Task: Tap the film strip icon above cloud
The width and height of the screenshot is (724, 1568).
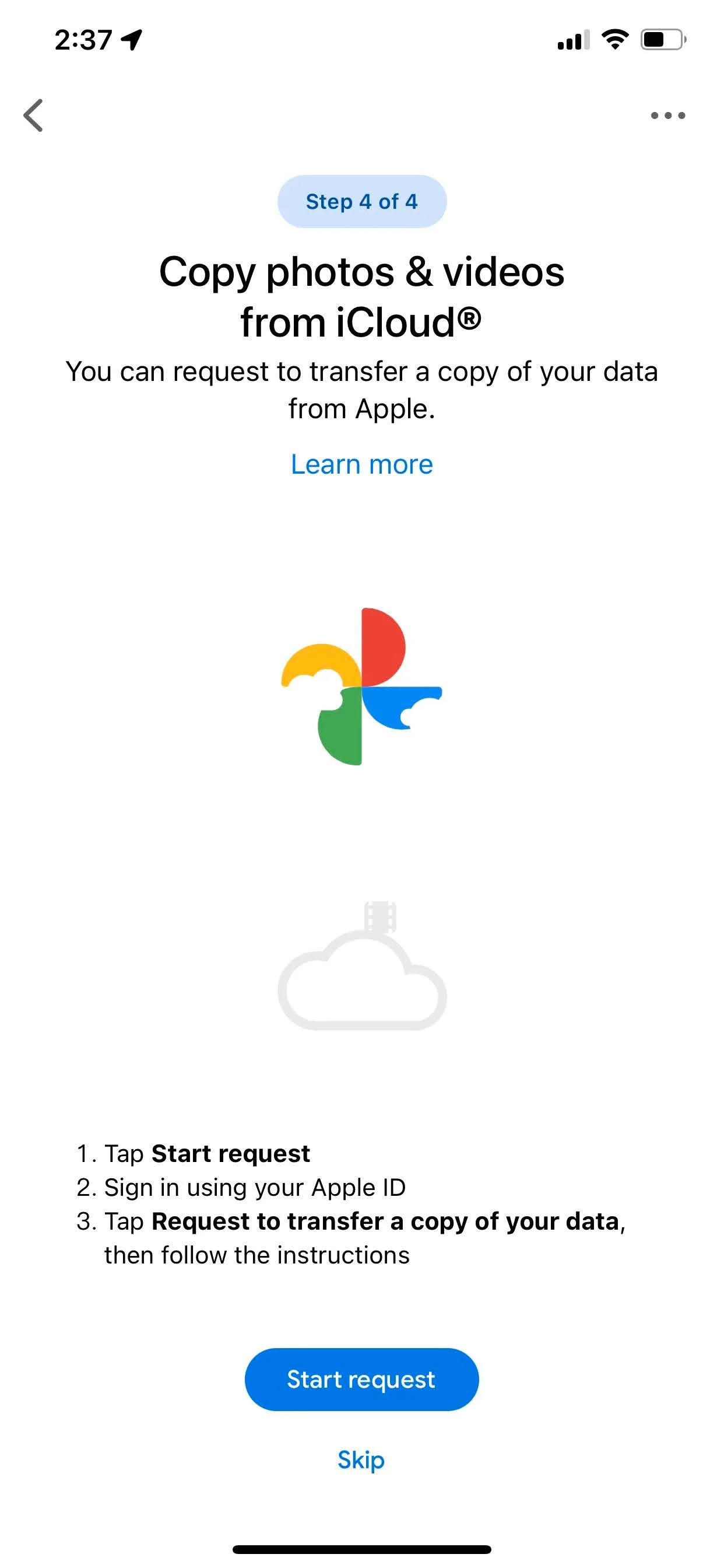Action: (380, 916)
